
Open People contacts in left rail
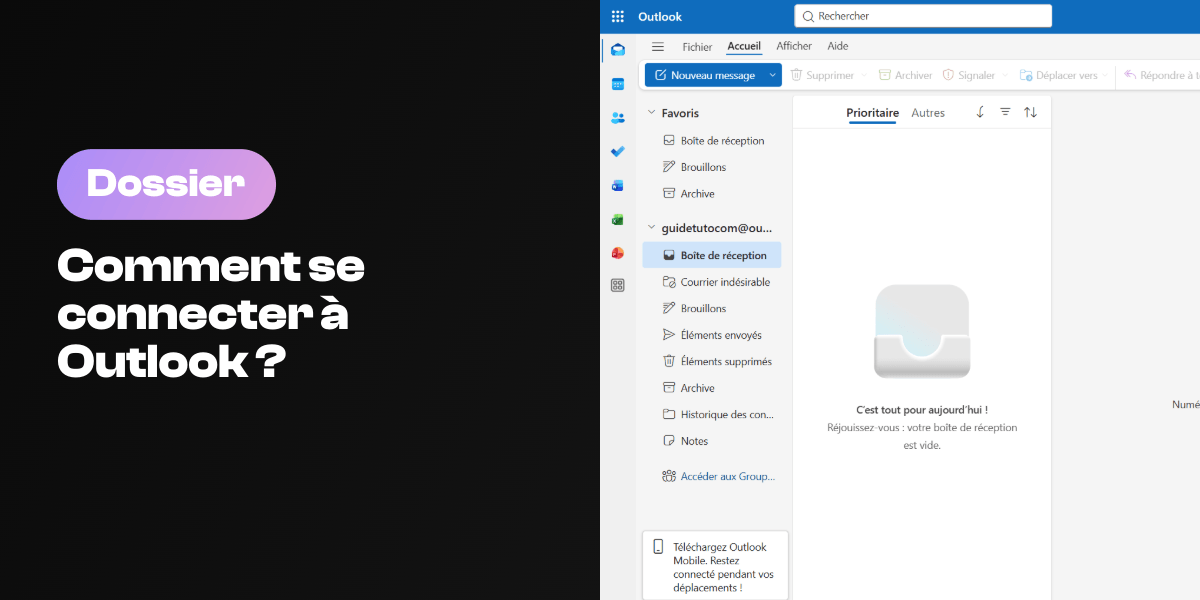[x=618, y=118]
